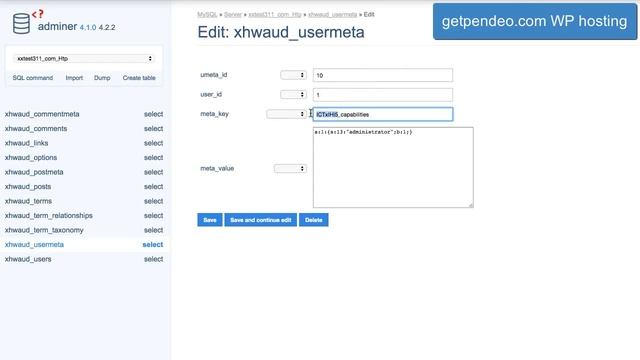640x360 pixels.
Task: Open xhwaud_postmeta table structure
Action: (x=34, y=172)
